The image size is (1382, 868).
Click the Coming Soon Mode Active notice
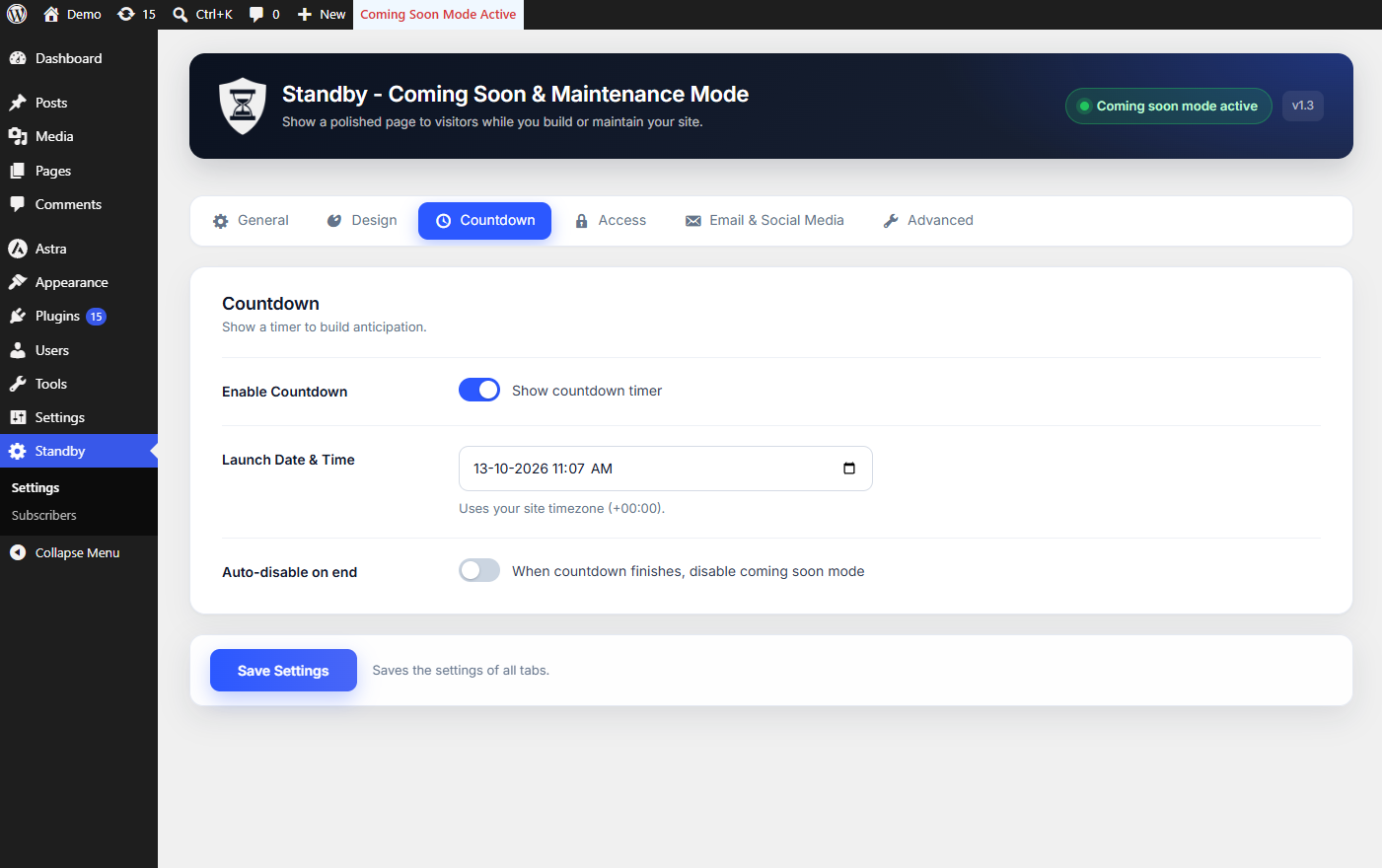438,15
